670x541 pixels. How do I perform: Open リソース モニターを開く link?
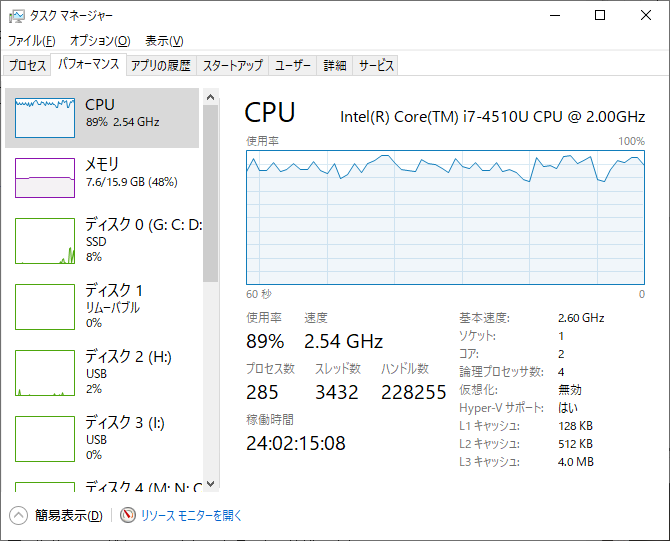tap(191, 515)
